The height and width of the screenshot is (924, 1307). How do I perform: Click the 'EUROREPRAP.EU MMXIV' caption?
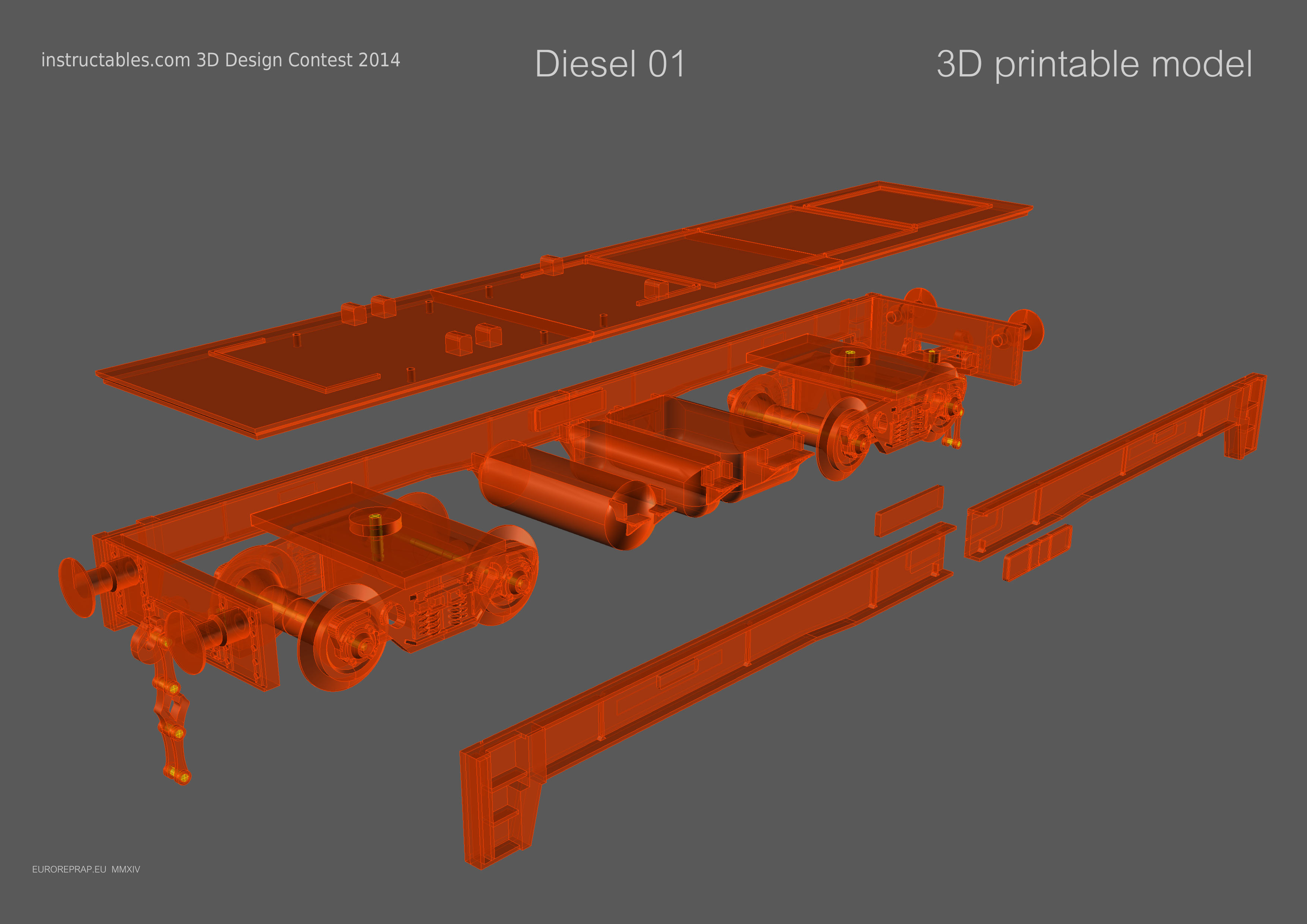point(86,869)
